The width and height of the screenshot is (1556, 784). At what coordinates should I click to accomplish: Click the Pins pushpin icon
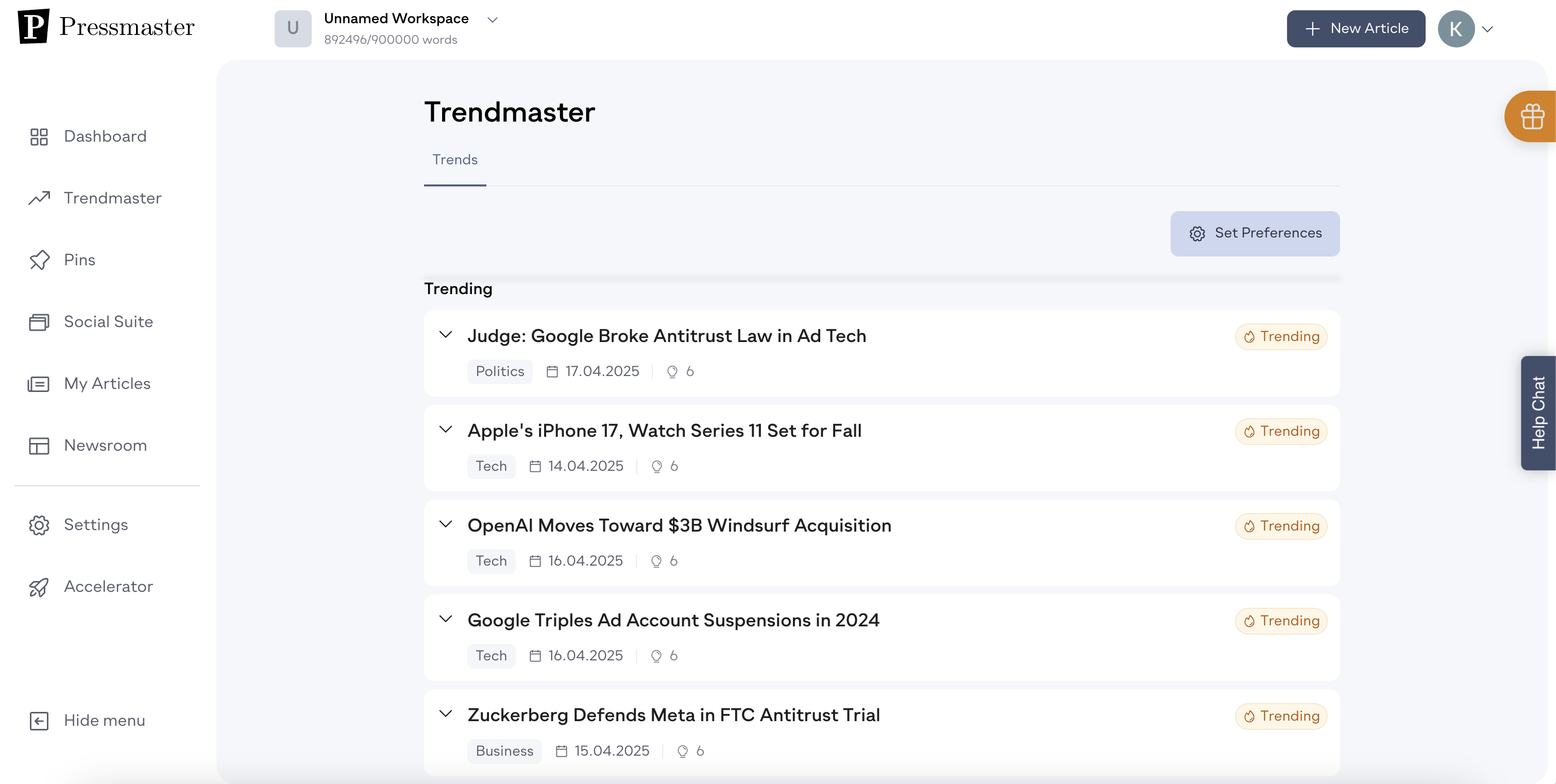[39, 260]
